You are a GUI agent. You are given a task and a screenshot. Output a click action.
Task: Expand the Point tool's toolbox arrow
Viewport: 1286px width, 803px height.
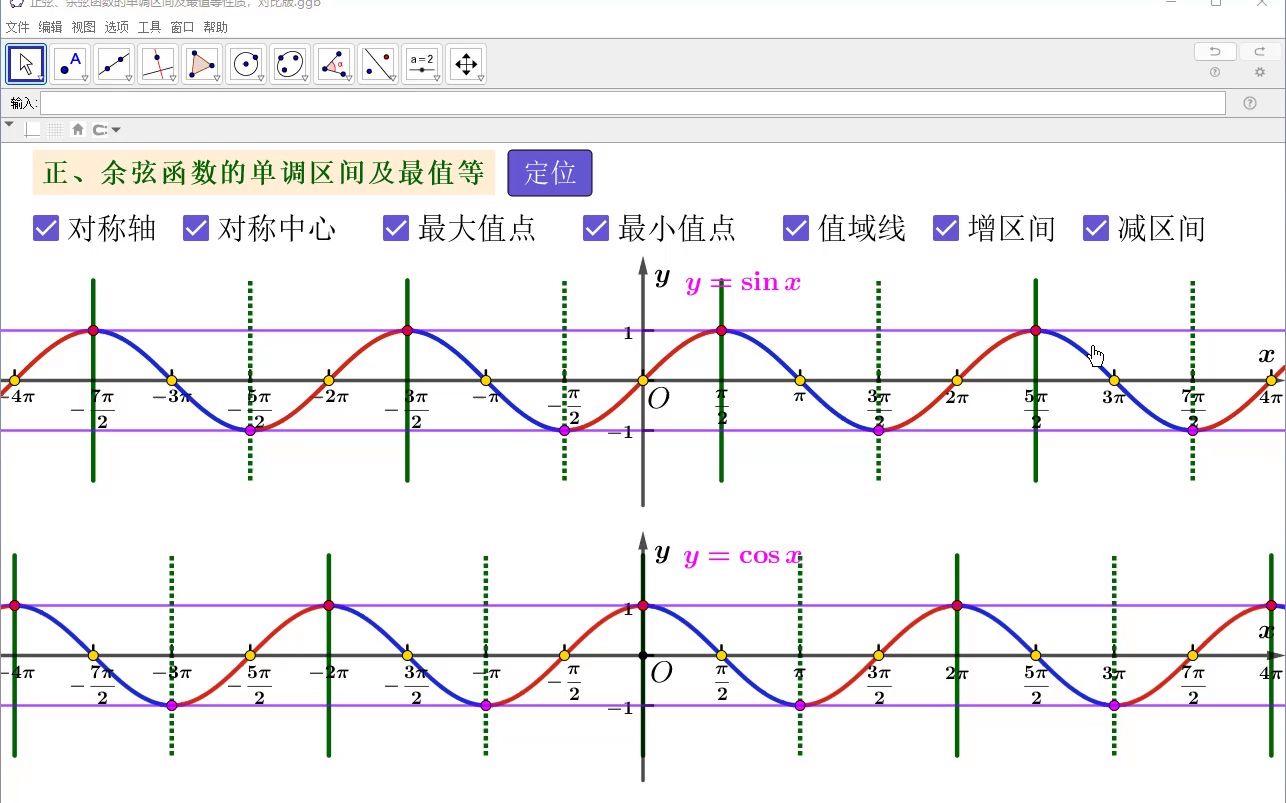[x=85, y=78]
